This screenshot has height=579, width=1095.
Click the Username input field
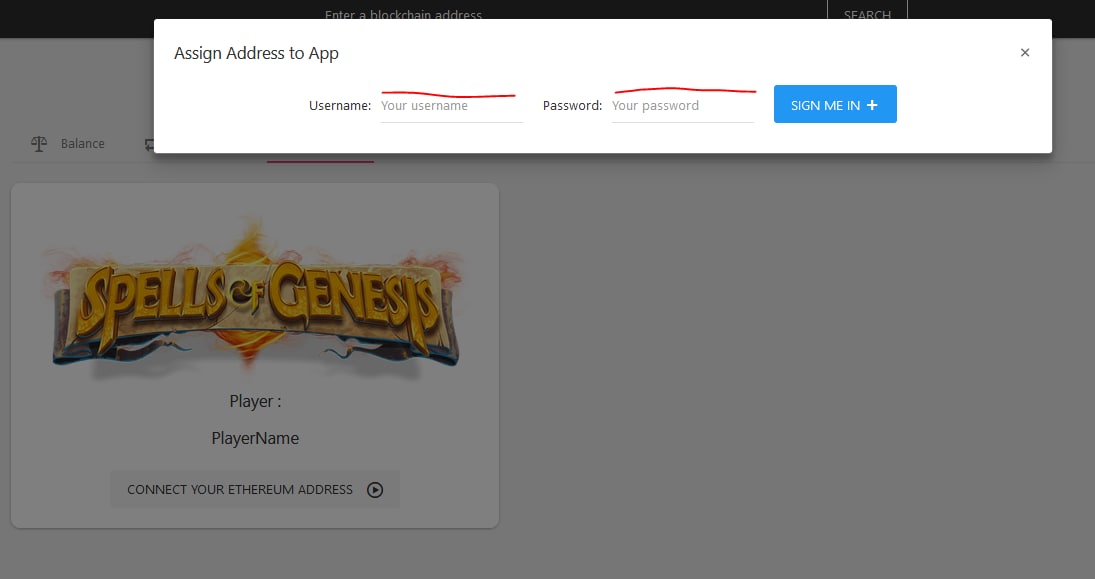[x=451, y=106]
